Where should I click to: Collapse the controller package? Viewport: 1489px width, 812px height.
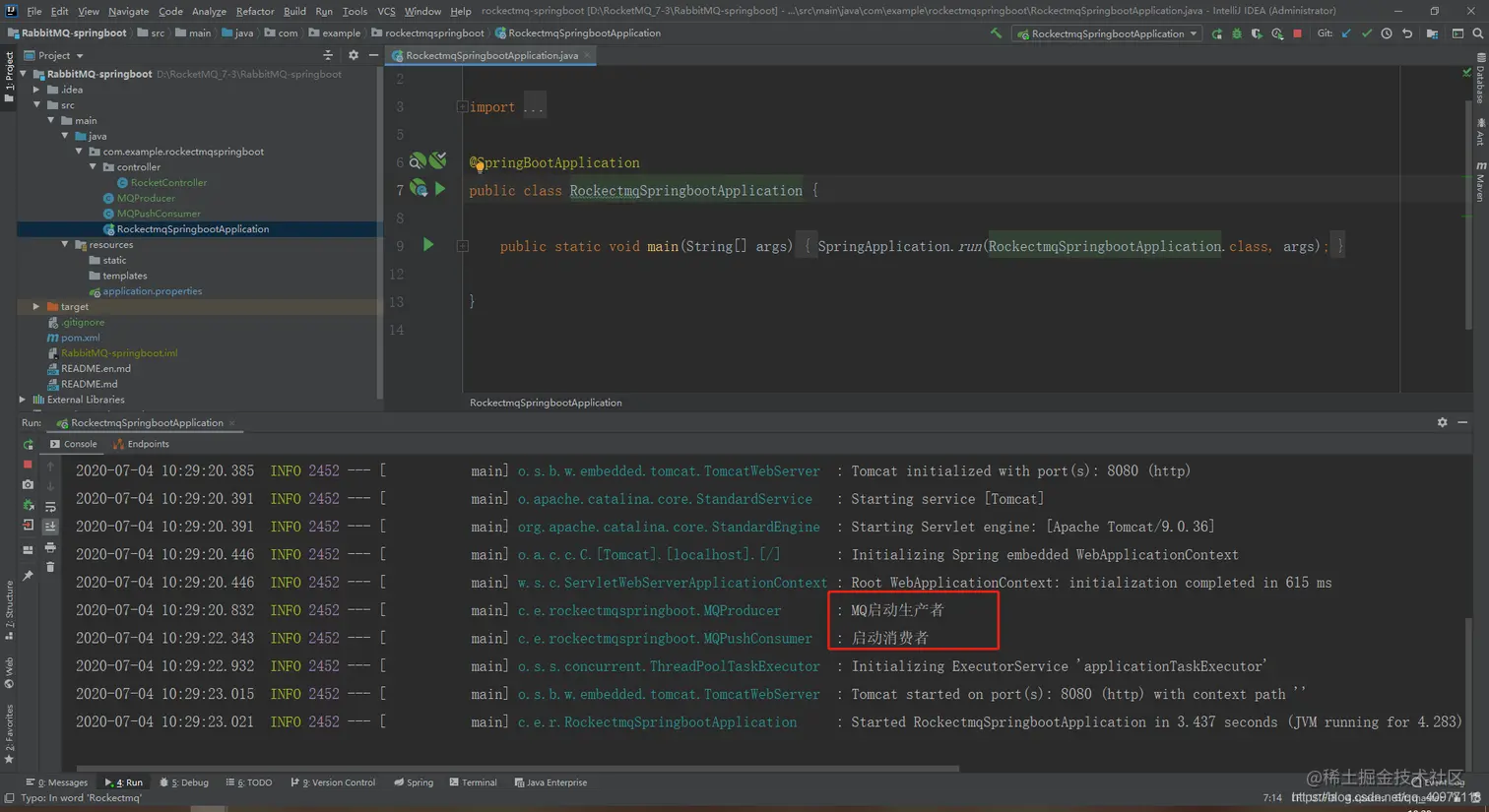pos(94,167)
